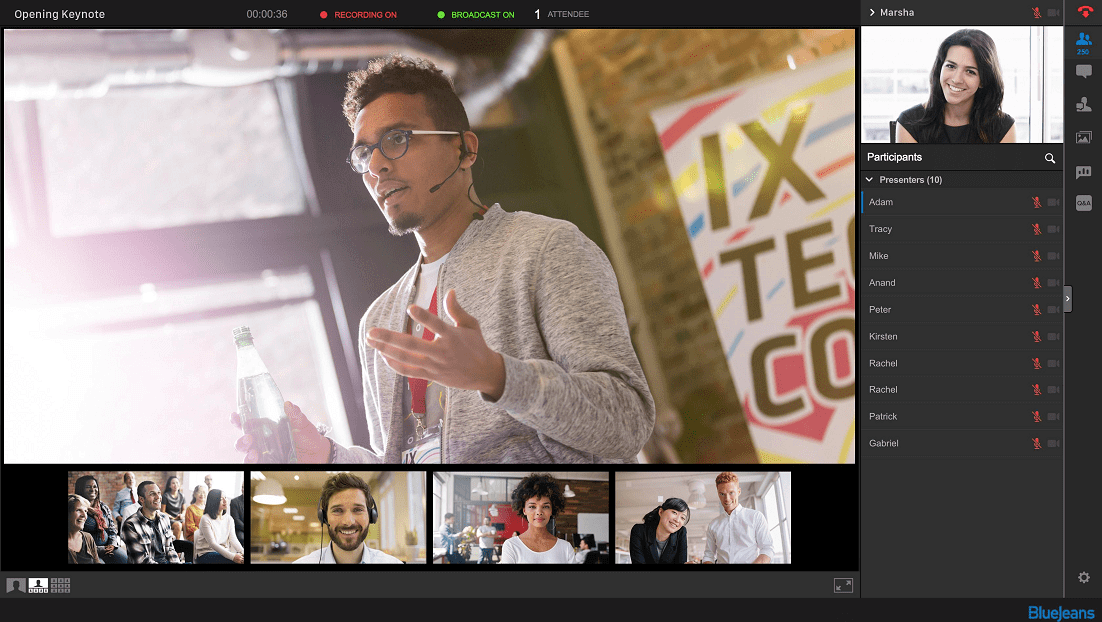Open the image sharing icon in sidebar

1083,138
